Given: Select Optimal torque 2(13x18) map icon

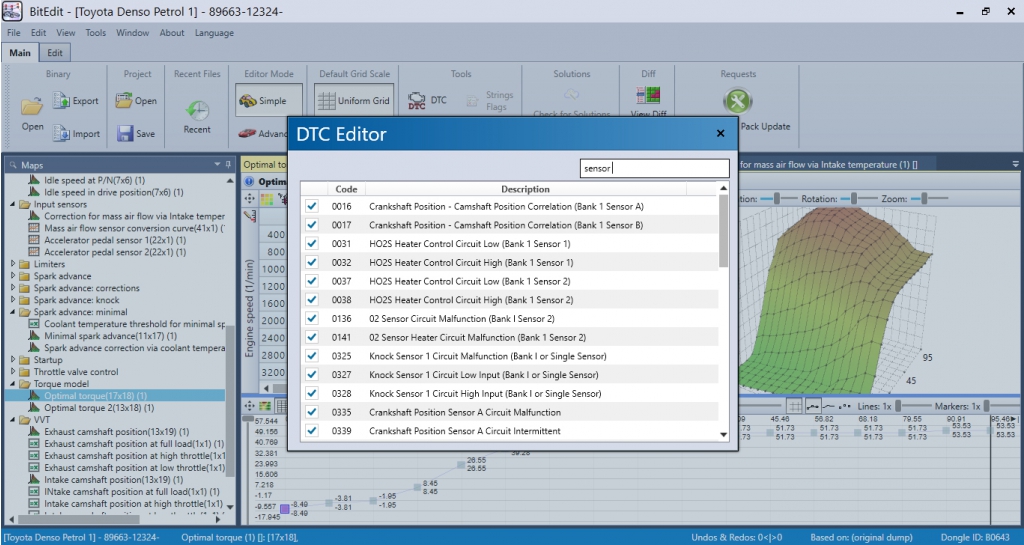Looking at the screenshot, I should (34, 408).
